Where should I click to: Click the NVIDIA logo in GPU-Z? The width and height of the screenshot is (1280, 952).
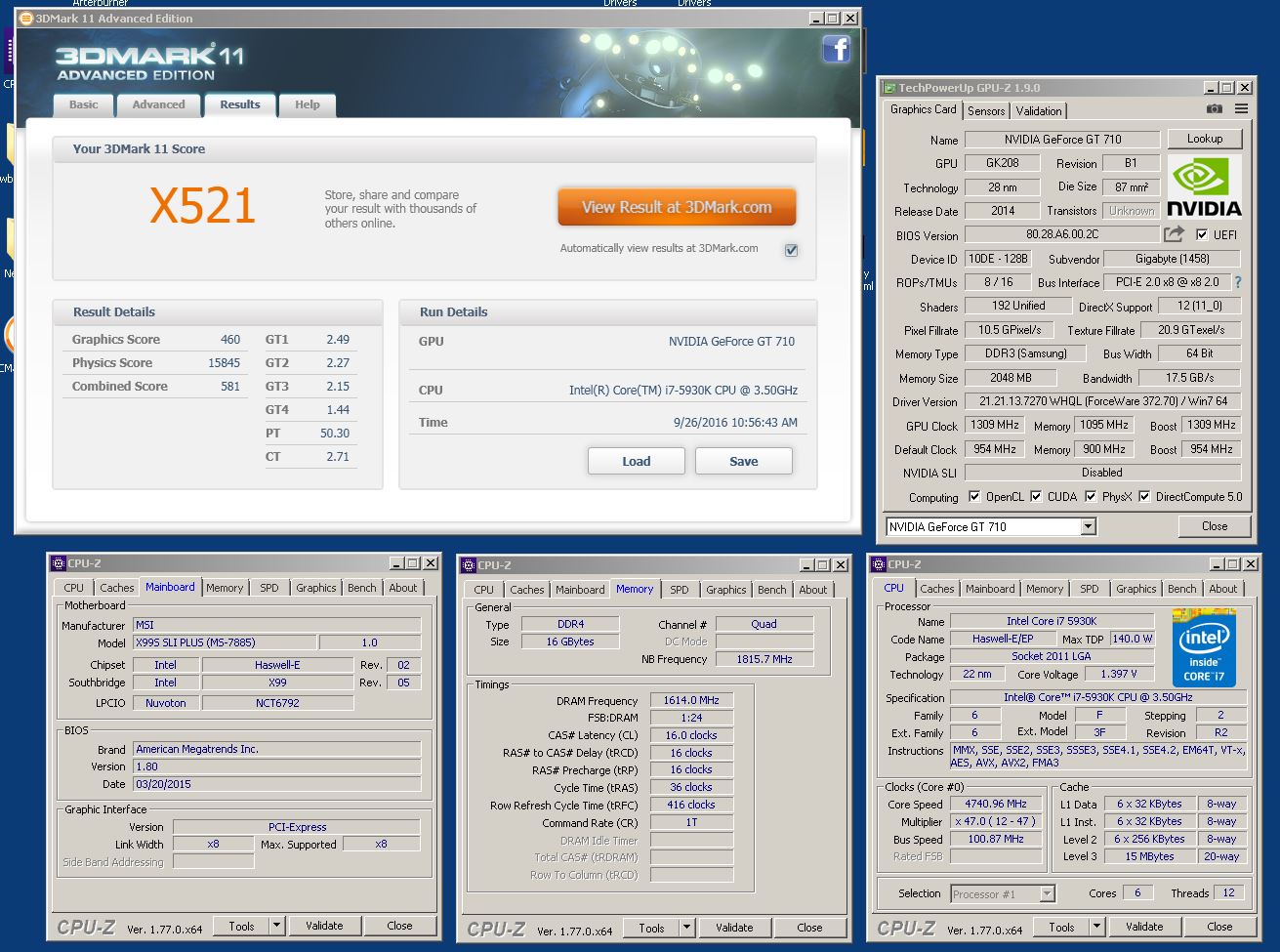1204,186
